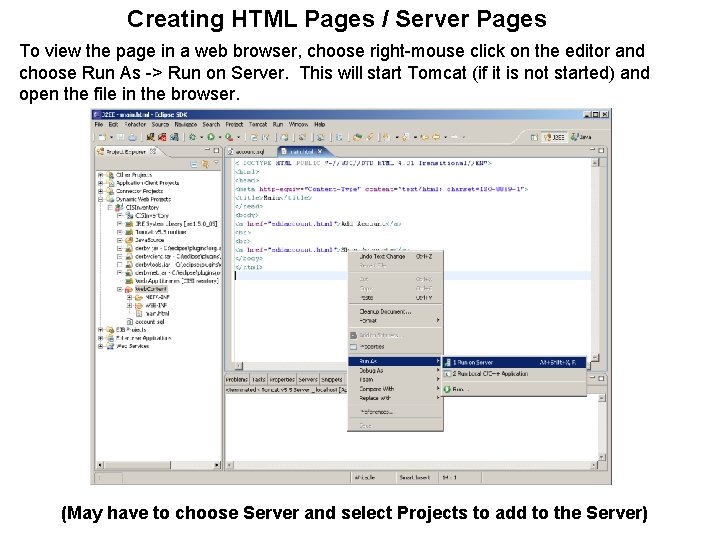Open the Snippets tab

tap(332, 380)
